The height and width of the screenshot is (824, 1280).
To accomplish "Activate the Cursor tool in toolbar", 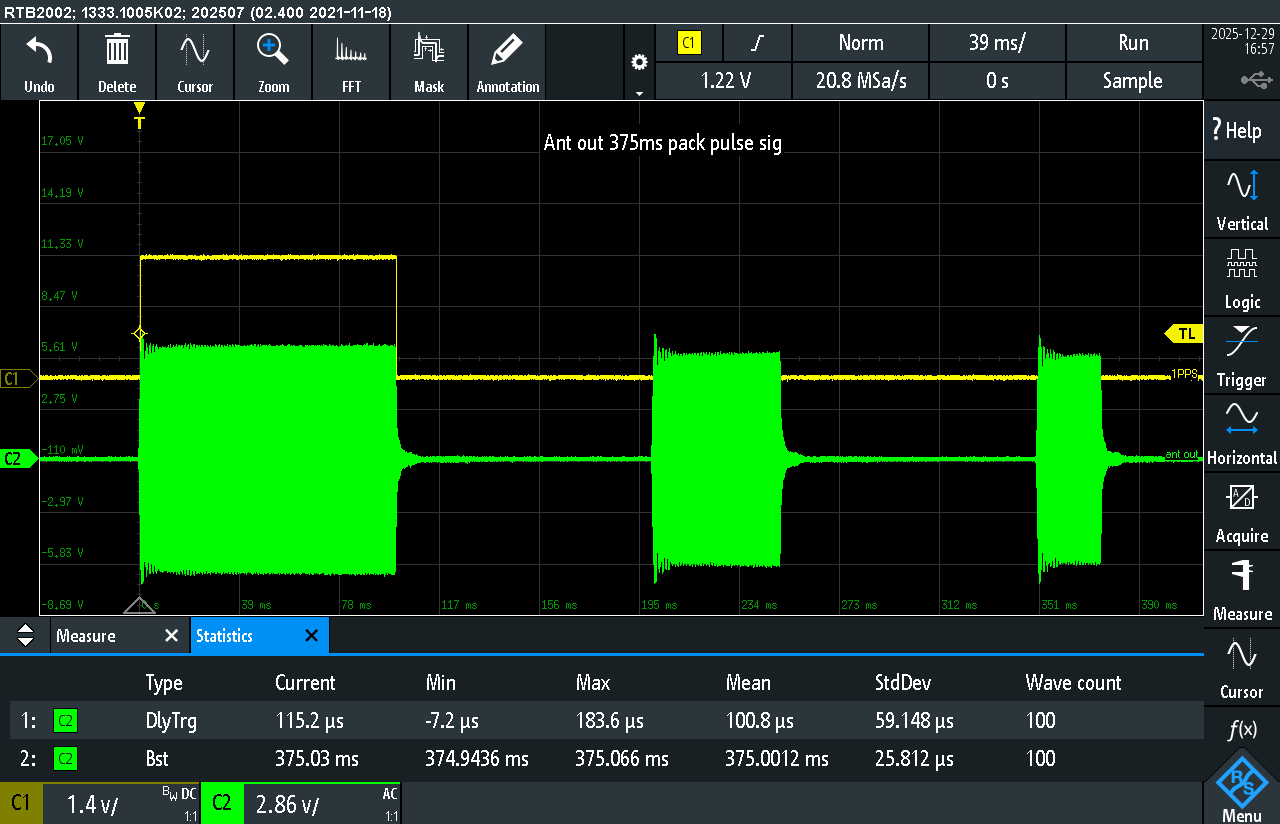I will pos(195,50).
